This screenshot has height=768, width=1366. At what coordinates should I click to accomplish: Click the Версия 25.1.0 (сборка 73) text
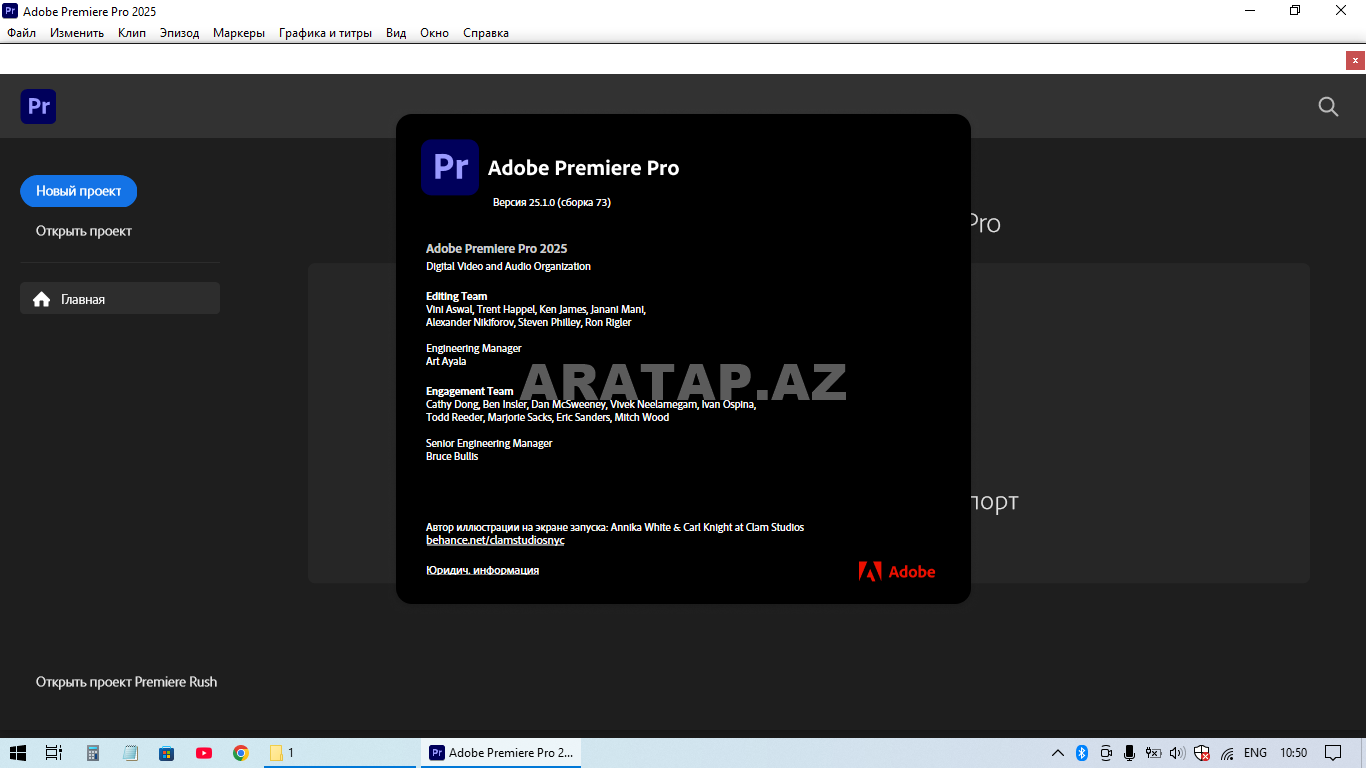pos(552,202)
